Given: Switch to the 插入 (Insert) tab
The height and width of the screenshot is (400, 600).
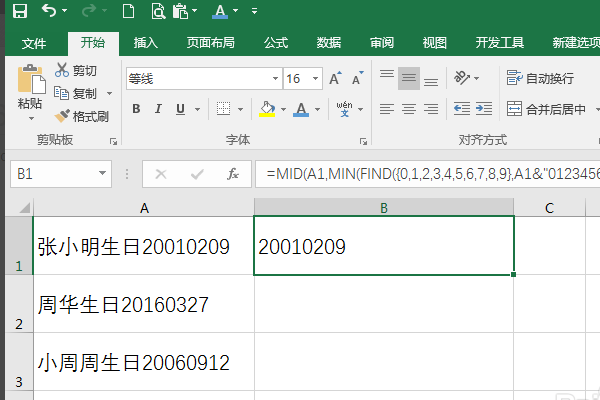Looking at the screenshot, I should coord(146,43).
